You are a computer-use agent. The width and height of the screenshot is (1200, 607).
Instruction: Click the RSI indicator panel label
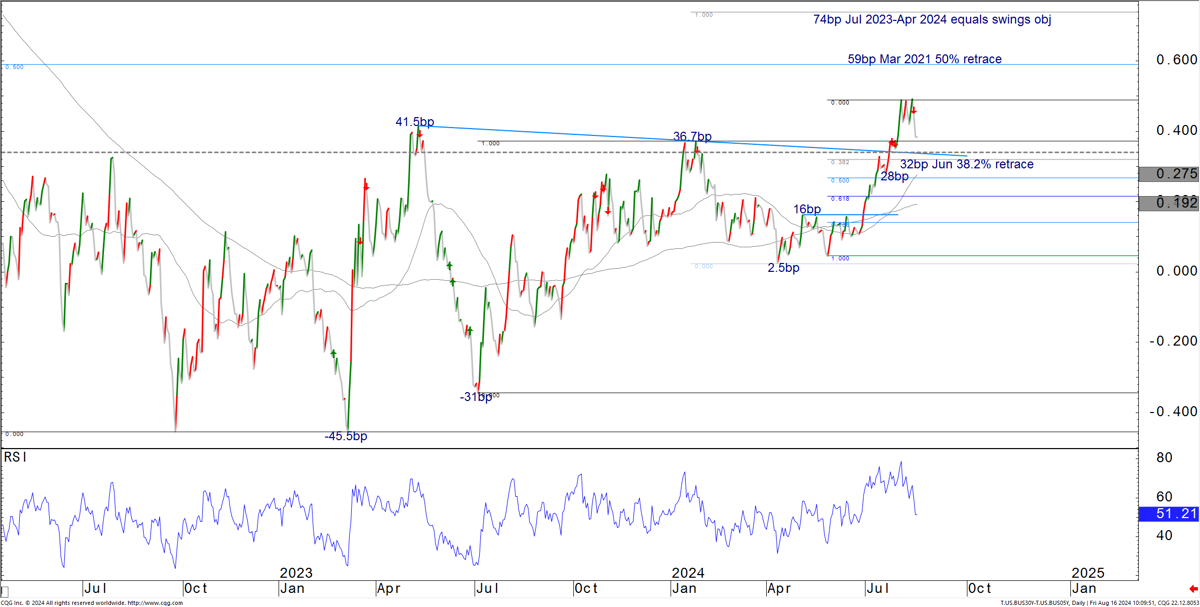15,457
